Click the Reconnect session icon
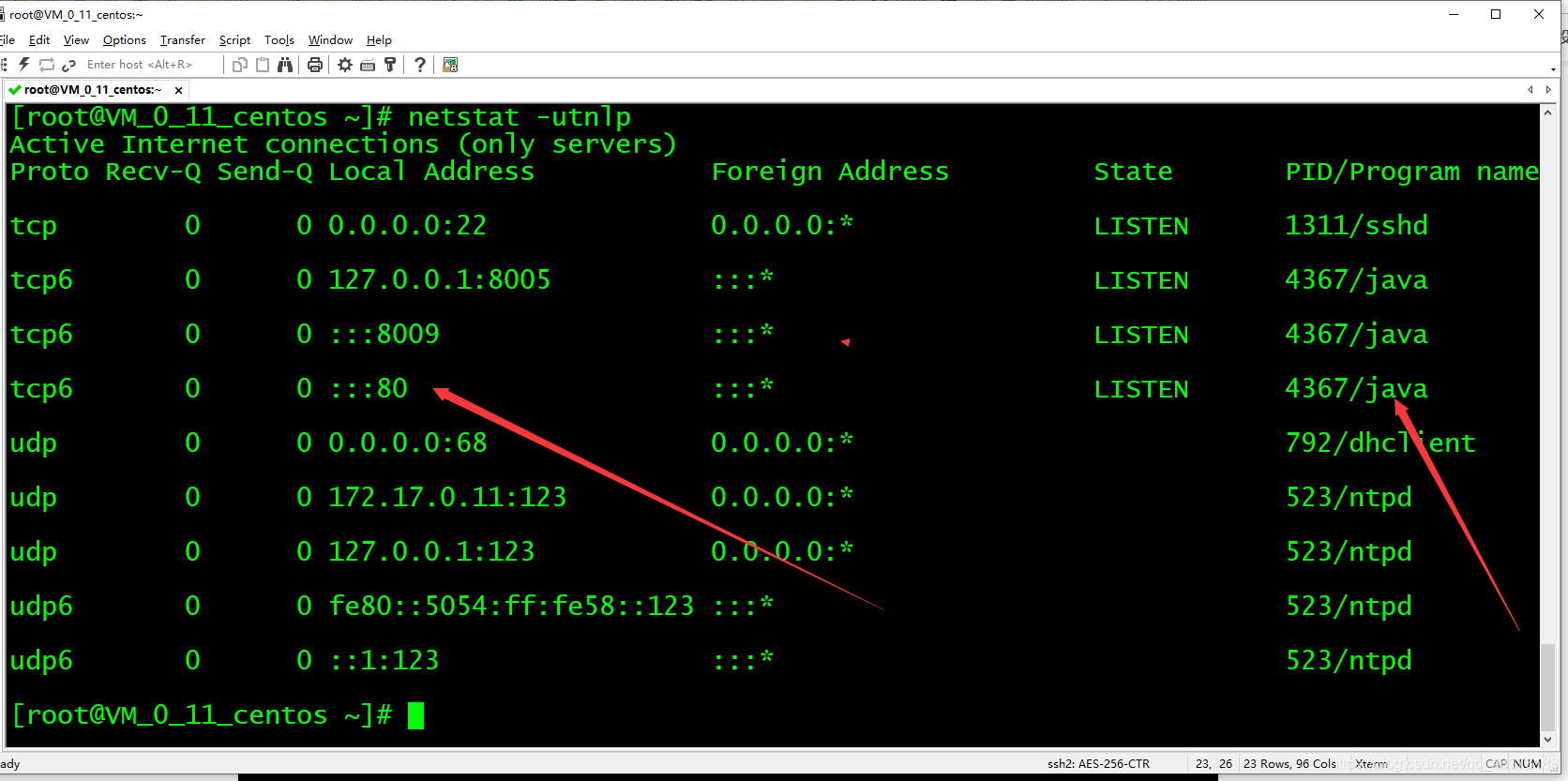Image resolution: width=1568 pixels, height=781 pixels. pyautogui.click(x=47, y=65)
